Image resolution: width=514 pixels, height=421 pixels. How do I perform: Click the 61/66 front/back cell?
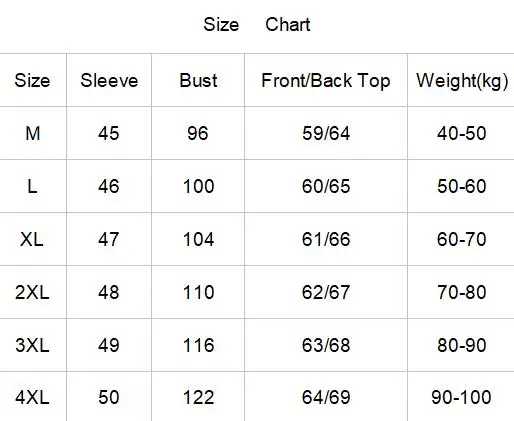pos(326,239)
